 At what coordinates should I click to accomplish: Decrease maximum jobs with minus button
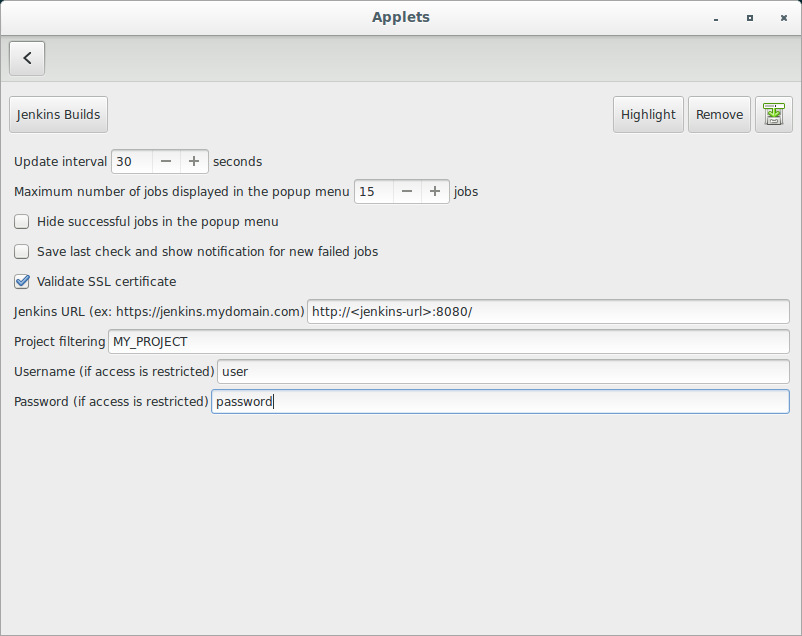pos(407,192)
